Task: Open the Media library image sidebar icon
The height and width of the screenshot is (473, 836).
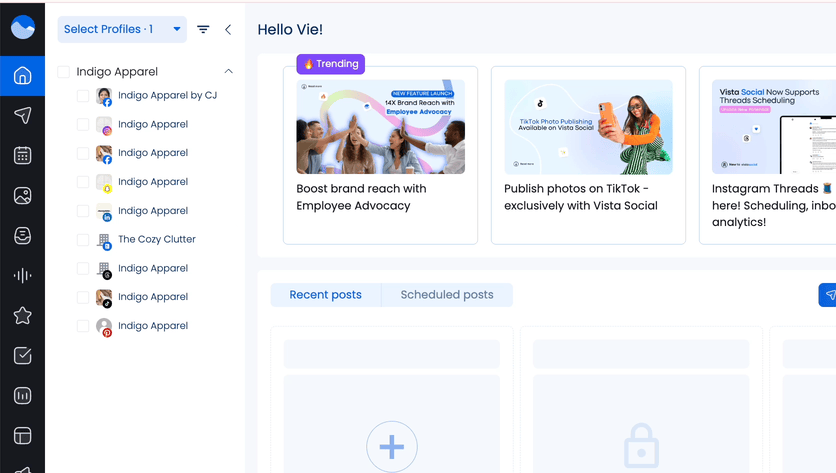Action: (x=22, y=196)
